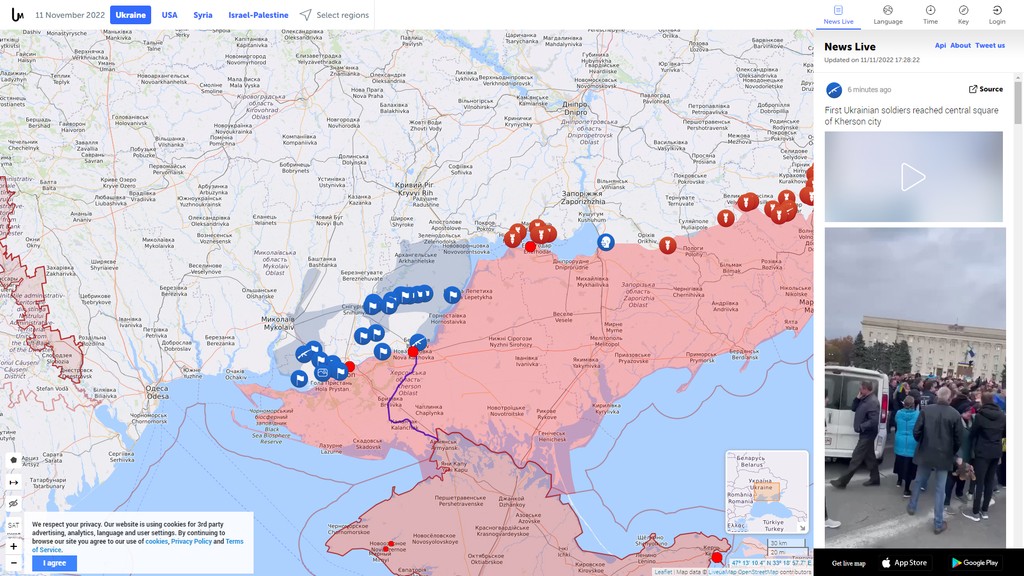Click the I agree button

pyautogui.click(x=54, y=563)
